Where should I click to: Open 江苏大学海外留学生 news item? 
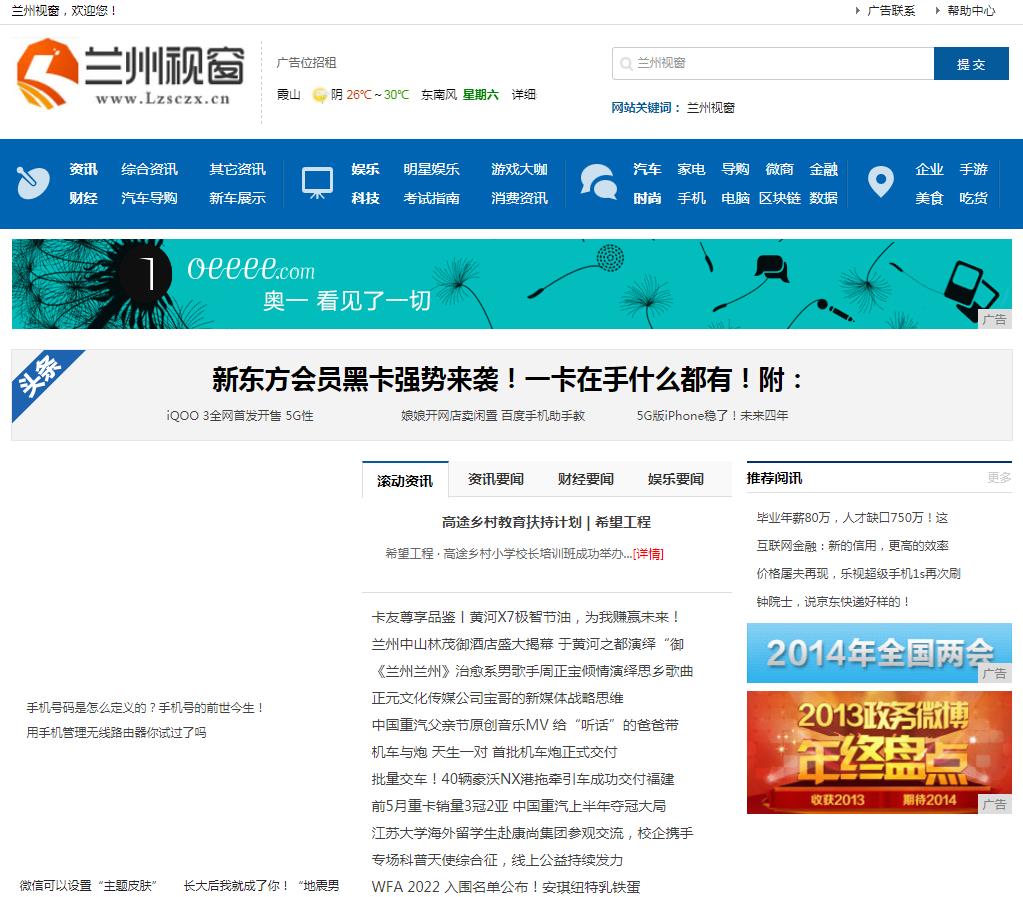532,833
